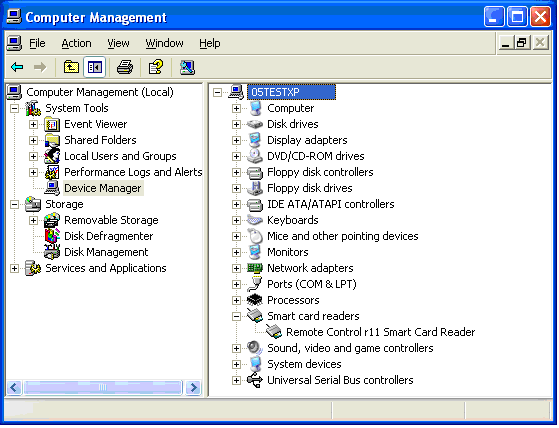Select the Computer device category text
Screen dimensions: 559x428
tap(291, 108)
